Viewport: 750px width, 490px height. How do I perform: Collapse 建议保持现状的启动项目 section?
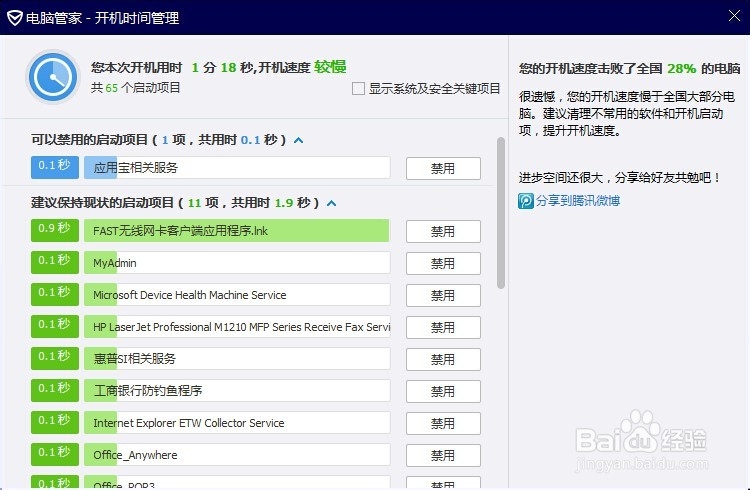(x=331, y=203)
